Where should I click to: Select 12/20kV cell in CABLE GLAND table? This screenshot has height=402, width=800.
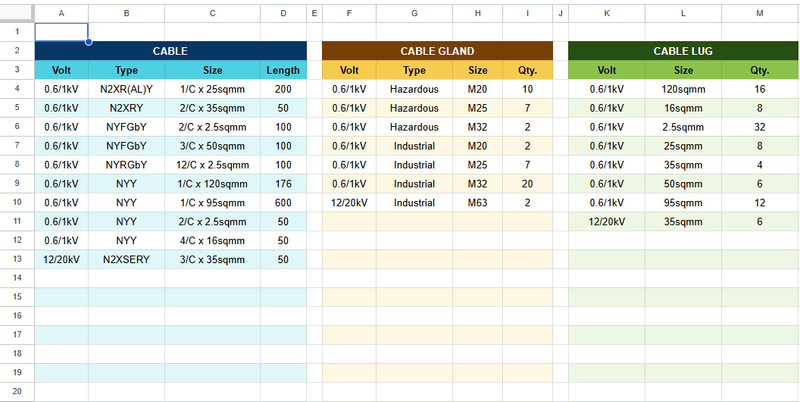(x=349, y=203)
